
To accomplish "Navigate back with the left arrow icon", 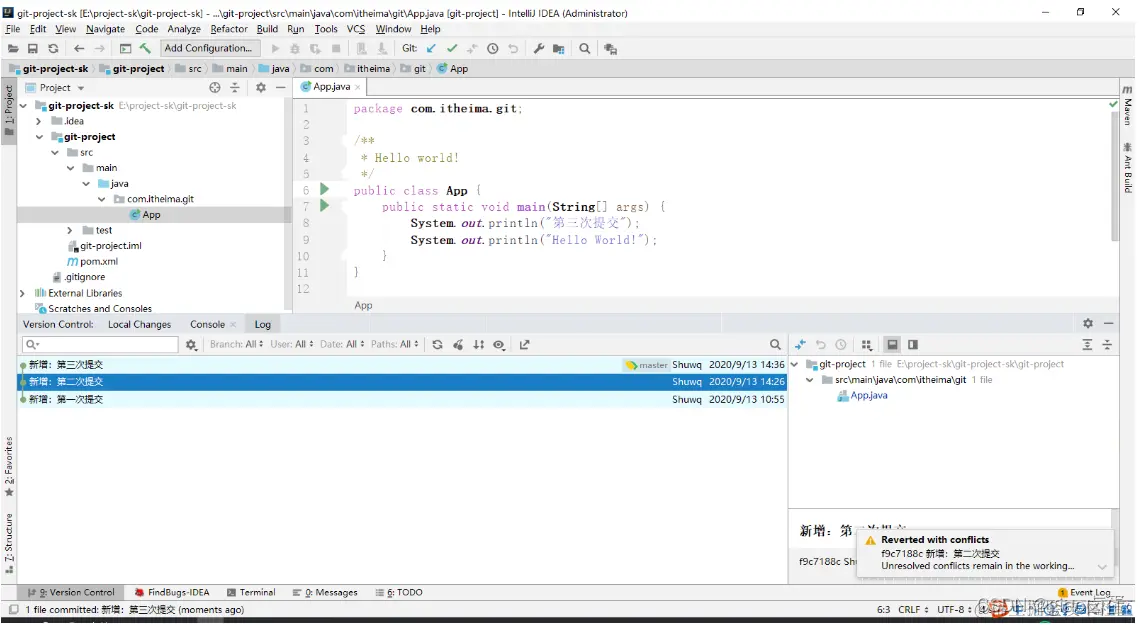I will (x=79, y=49).
